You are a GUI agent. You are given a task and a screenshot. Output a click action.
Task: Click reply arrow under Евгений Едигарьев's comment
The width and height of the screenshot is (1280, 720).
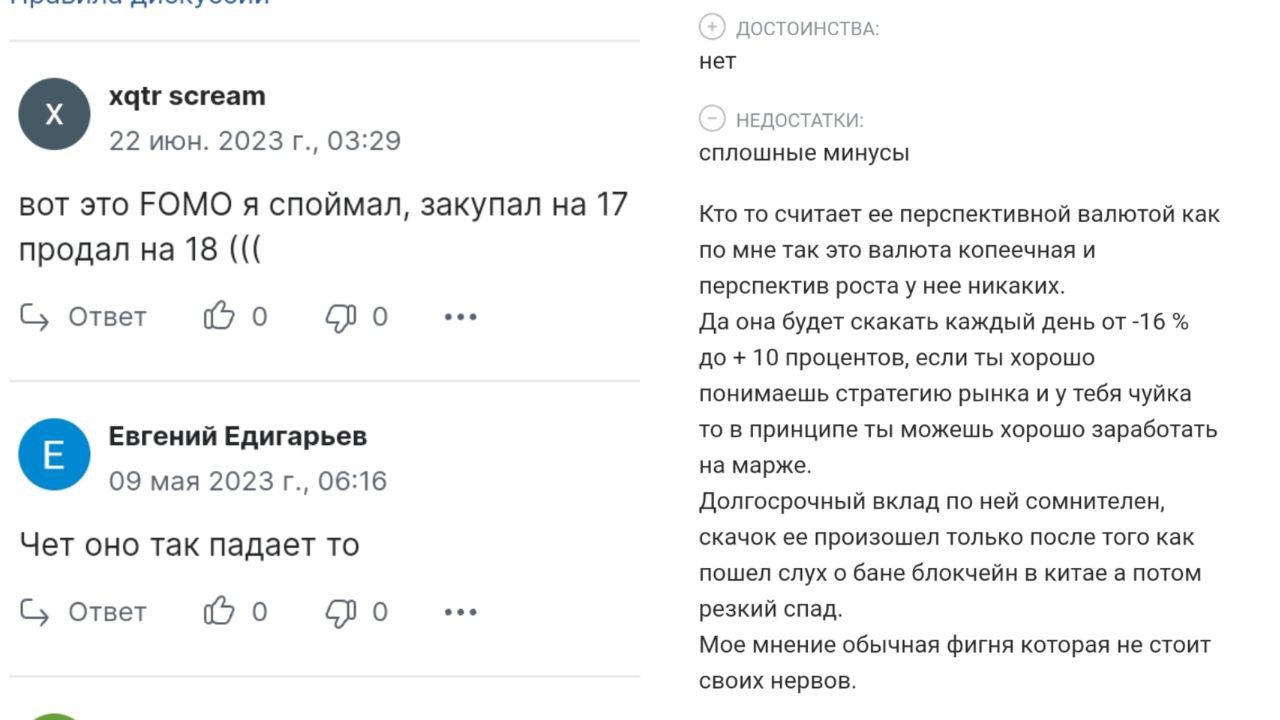(35, 611)
